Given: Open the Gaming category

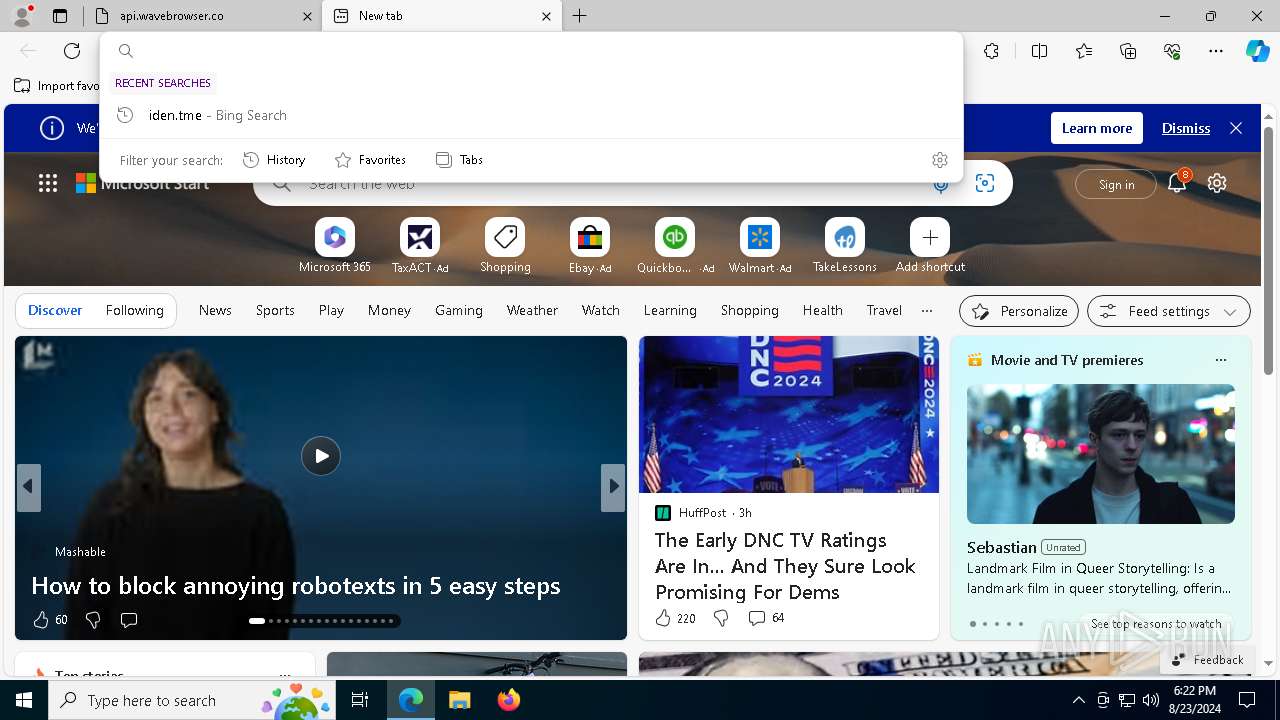Looking at the screenshot, I should pos(459,310).
